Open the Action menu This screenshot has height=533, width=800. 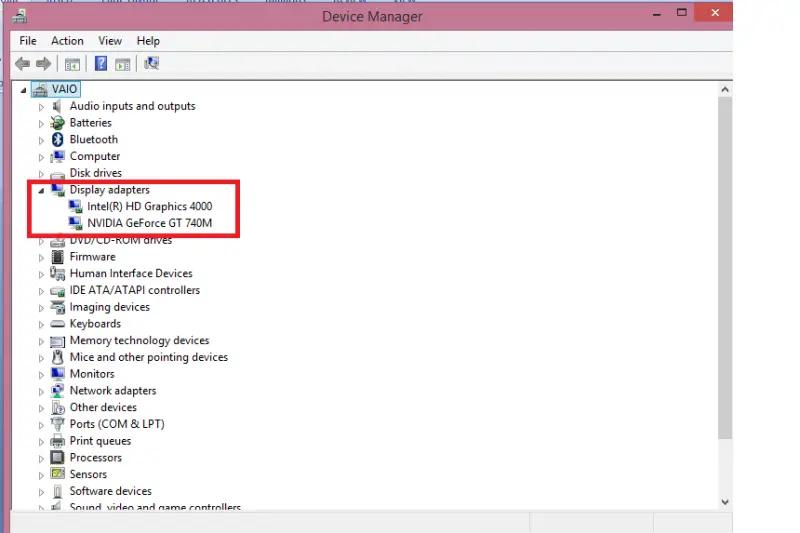pos(67,41)
